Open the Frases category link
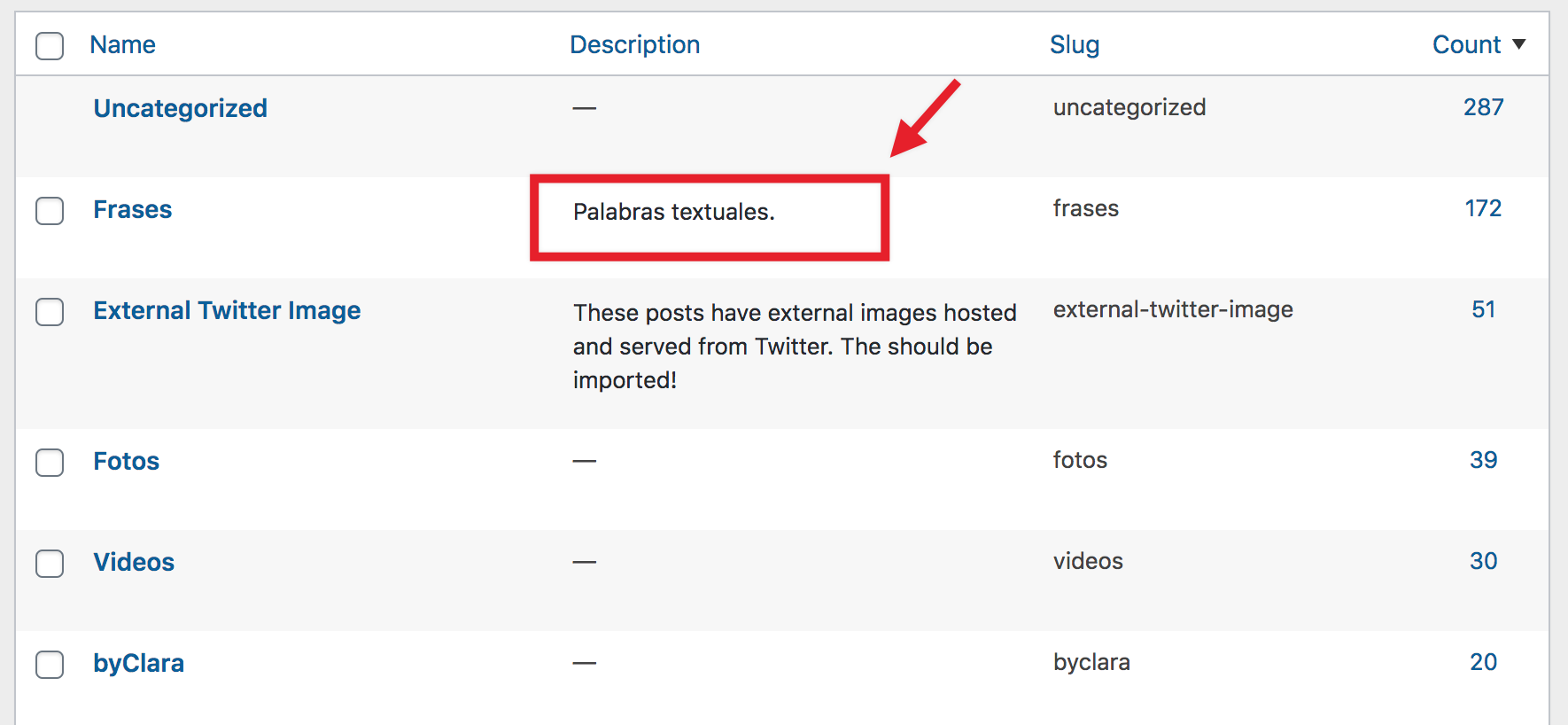 (132, 209)
